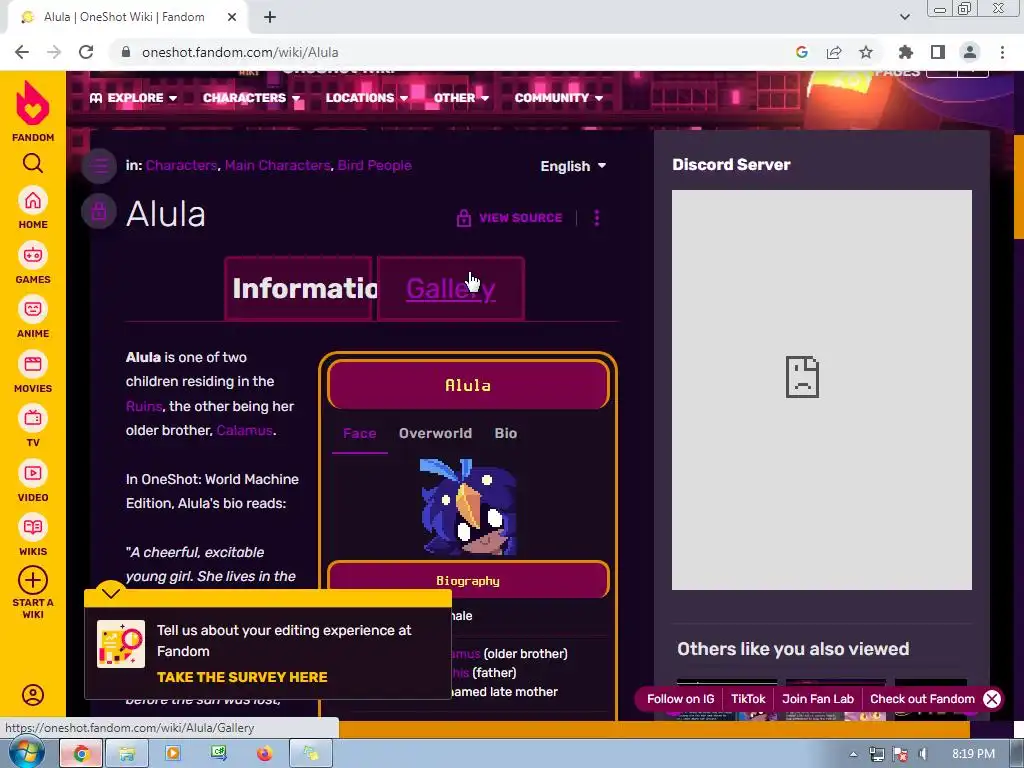
Task: Open user profile icon in sidebar
Action: pos(33,695)
